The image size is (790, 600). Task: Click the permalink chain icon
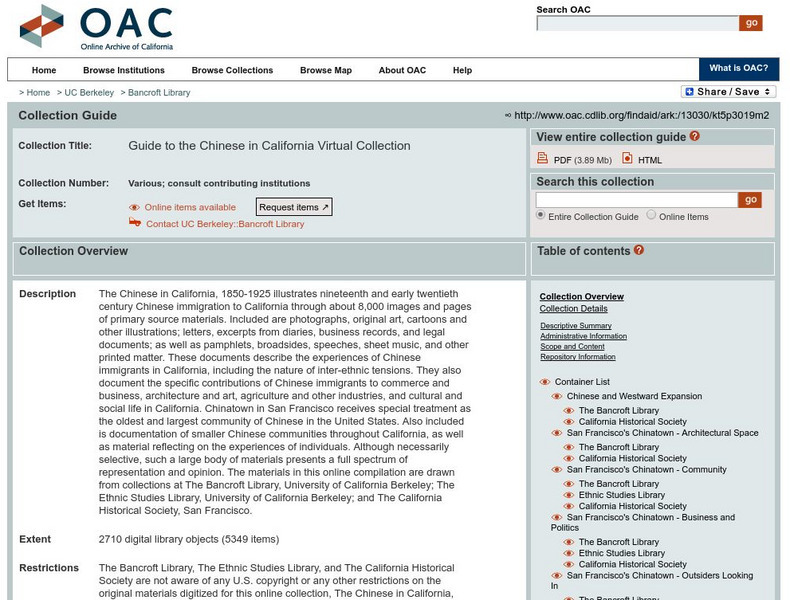[x=508, y=115]
